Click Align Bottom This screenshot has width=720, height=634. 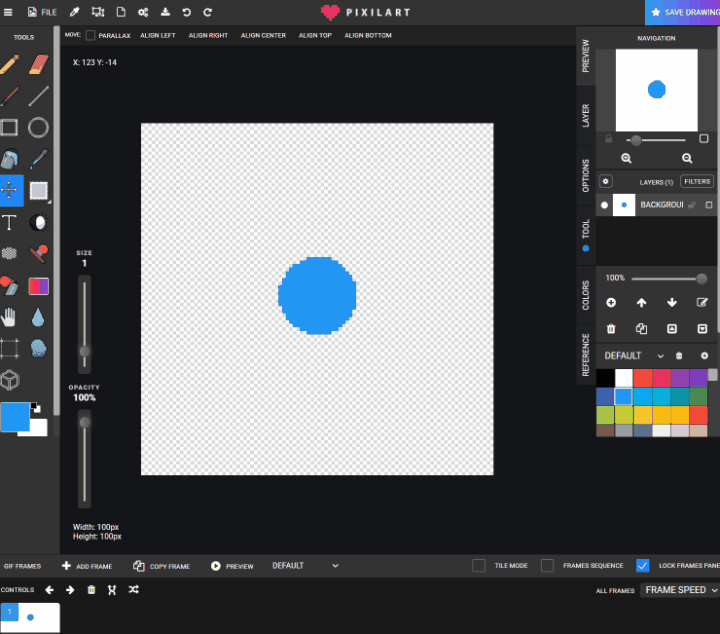(368, 35)
